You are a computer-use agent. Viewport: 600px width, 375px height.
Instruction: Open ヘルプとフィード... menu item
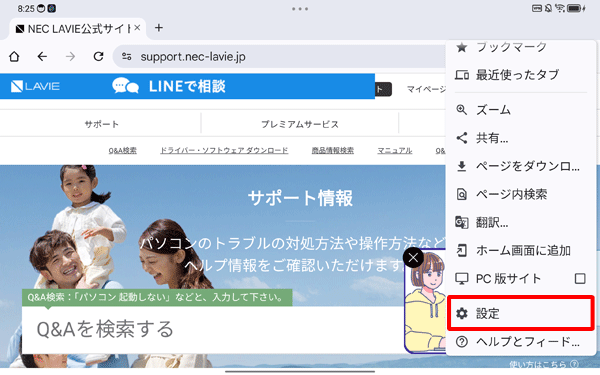pos(521,341)
